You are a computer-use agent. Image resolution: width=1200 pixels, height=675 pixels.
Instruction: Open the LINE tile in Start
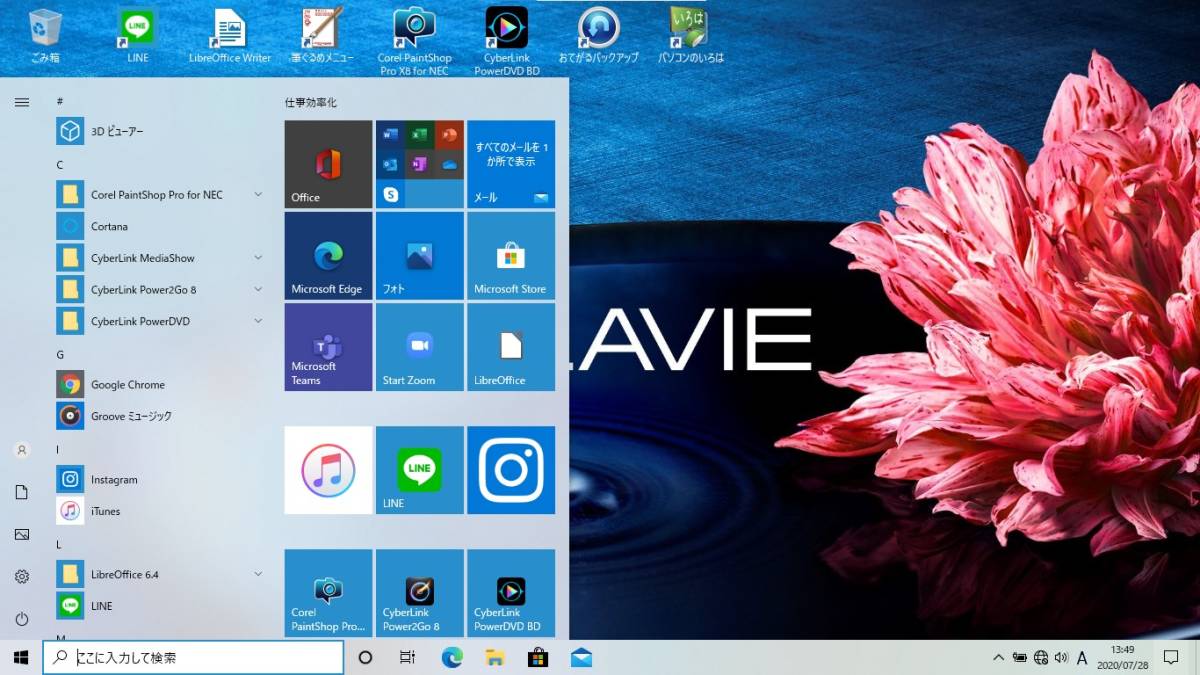click(419, 470)
